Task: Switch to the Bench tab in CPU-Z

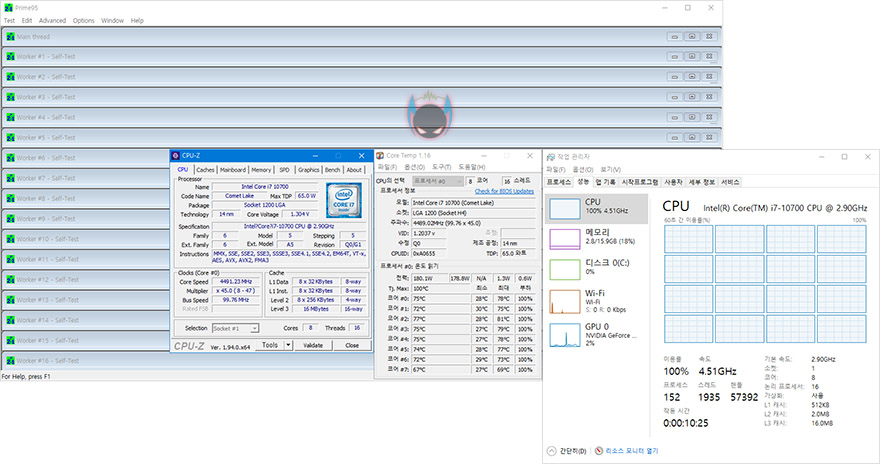Action: coord(332,169)
